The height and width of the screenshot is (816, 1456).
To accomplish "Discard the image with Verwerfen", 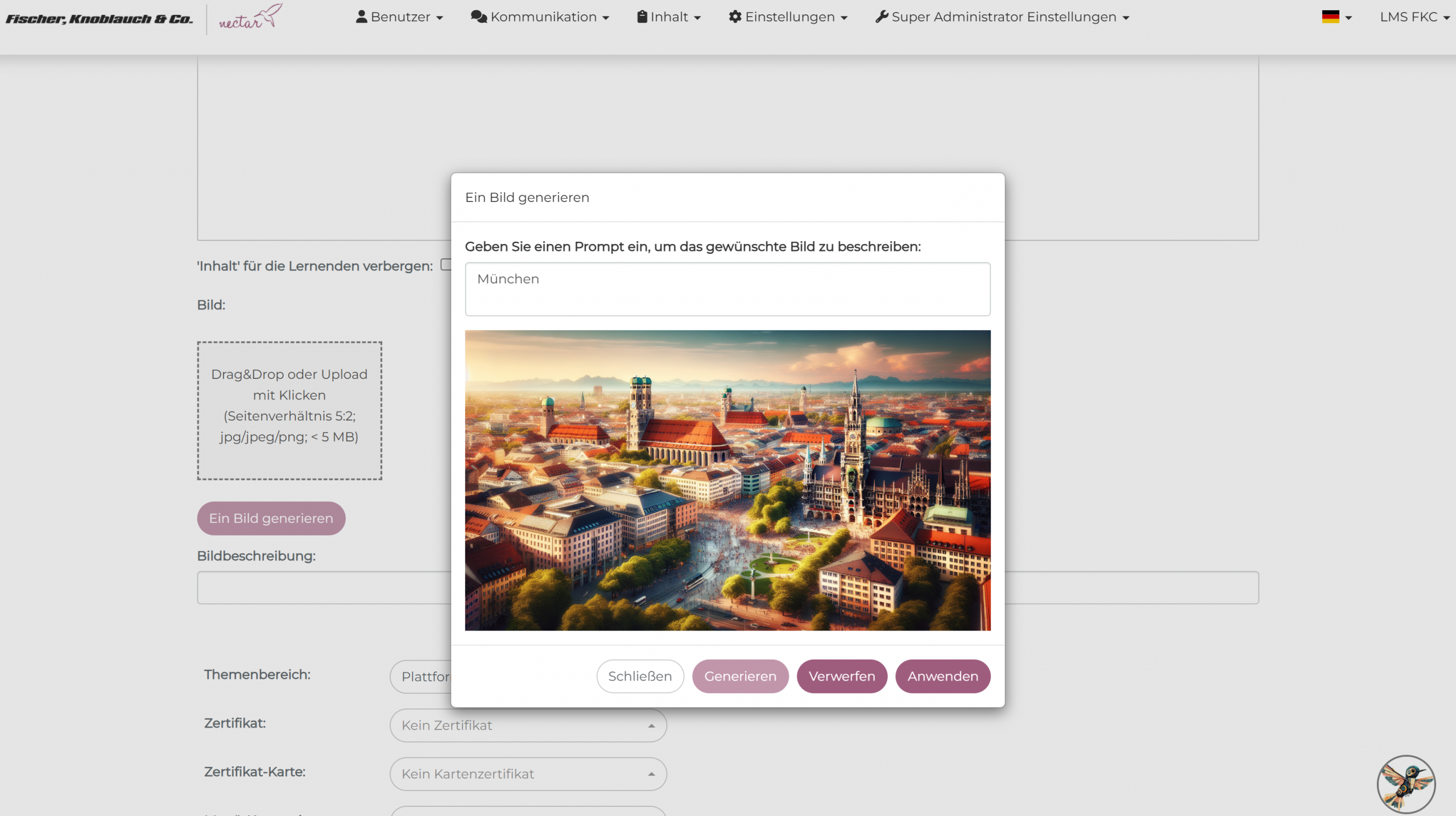I will click(842, 676).
